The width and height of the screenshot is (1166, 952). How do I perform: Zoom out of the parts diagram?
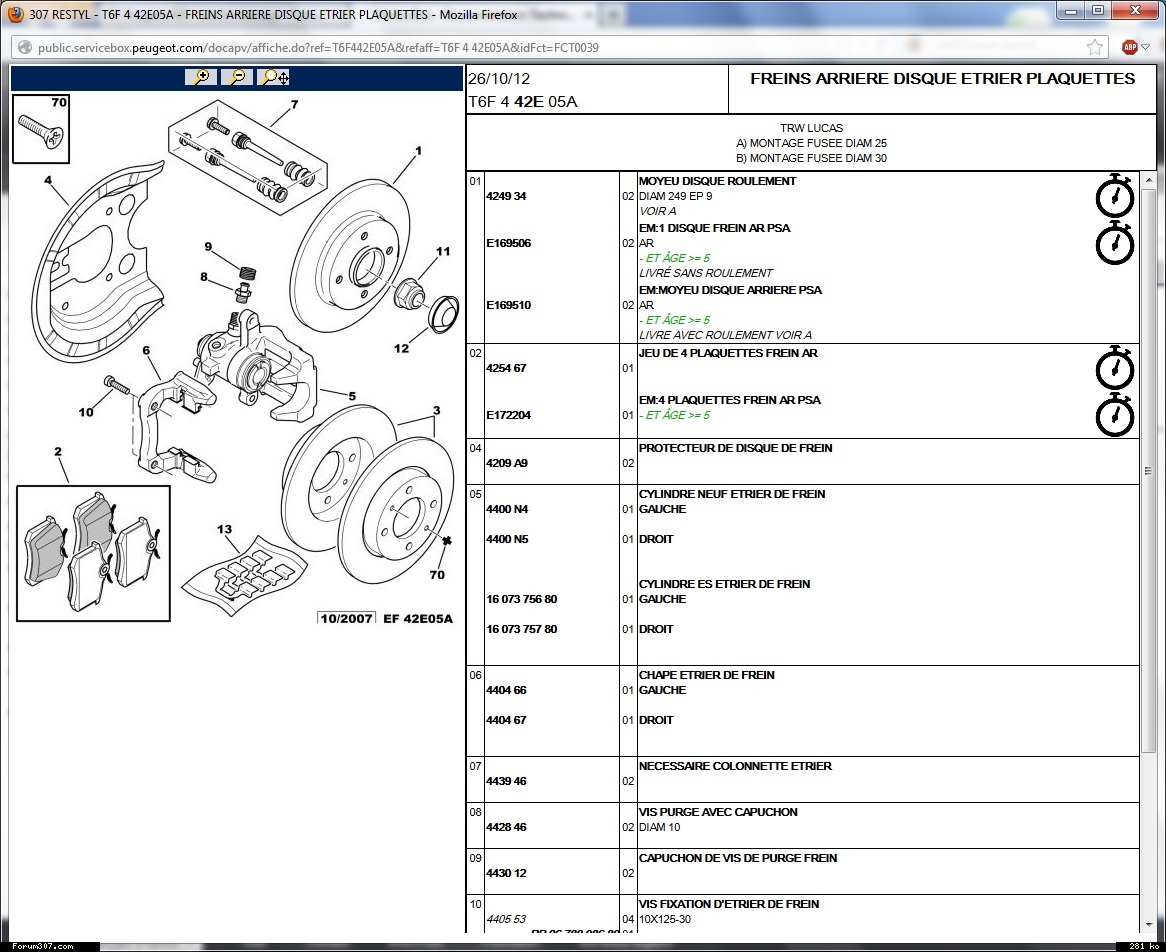(x=237, y=77)
